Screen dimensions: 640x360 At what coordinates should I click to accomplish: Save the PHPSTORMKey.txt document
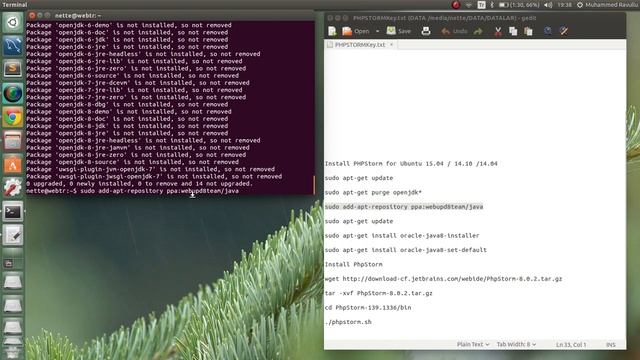[399, 31]
